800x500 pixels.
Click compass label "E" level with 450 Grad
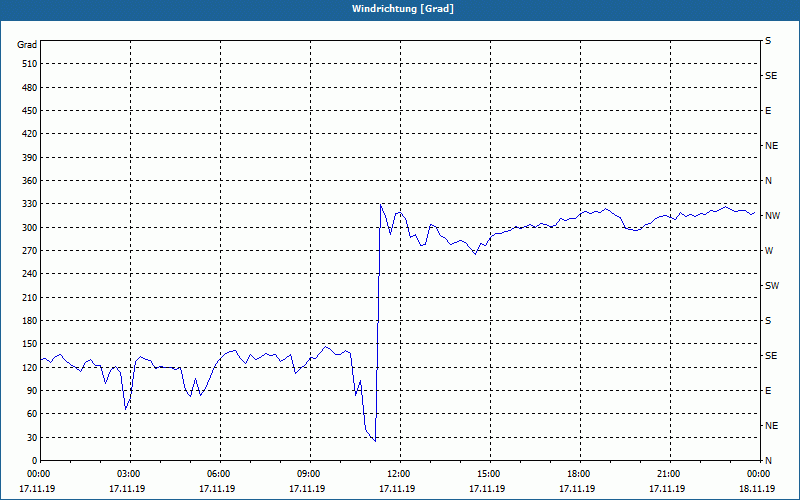pyautogui.click(x=768, y=111)
